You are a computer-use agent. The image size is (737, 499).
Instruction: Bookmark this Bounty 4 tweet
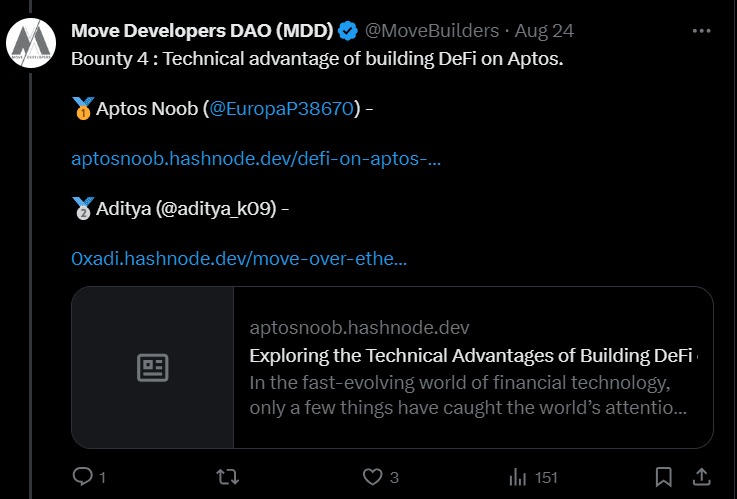pos(663,476)
